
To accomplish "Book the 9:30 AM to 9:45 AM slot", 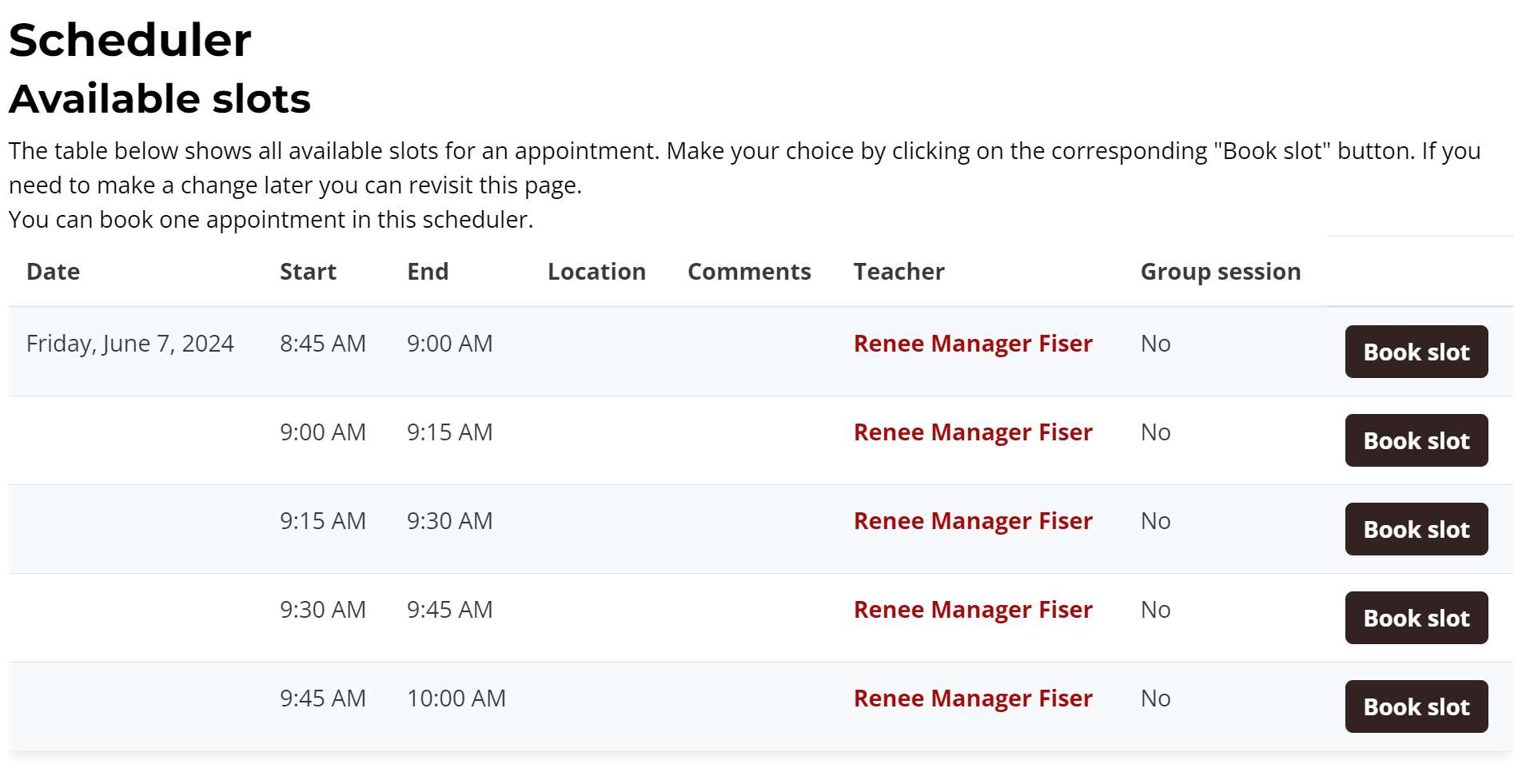I will (1416, 618).
